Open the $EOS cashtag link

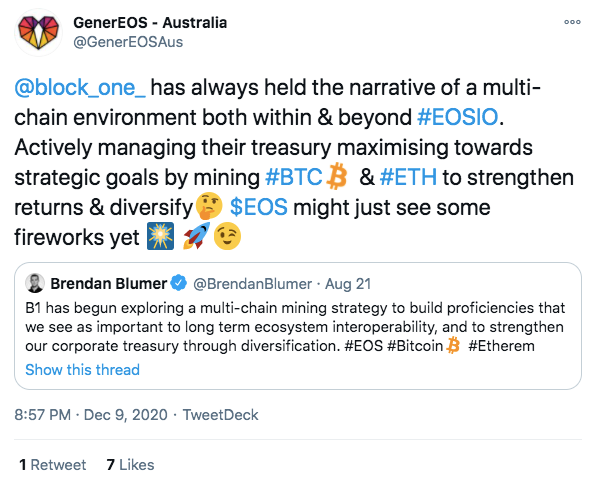[259, 207]
